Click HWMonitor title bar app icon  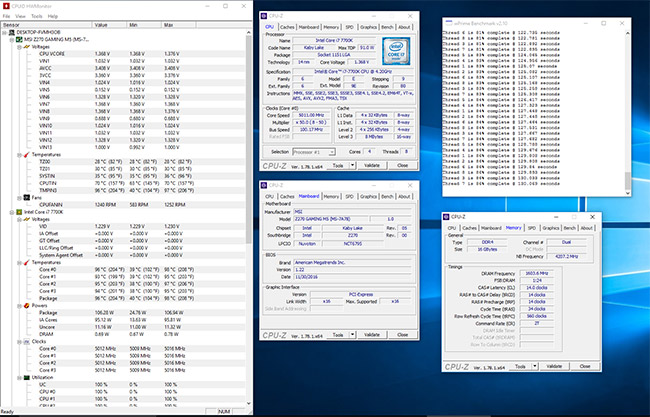pyautogui.click(x=5, y=6)
